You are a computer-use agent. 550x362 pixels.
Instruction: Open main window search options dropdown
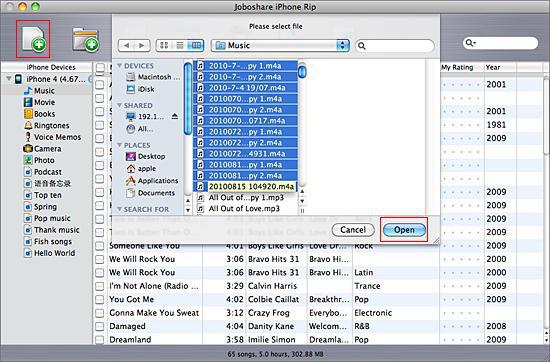[x=471, y=43]
